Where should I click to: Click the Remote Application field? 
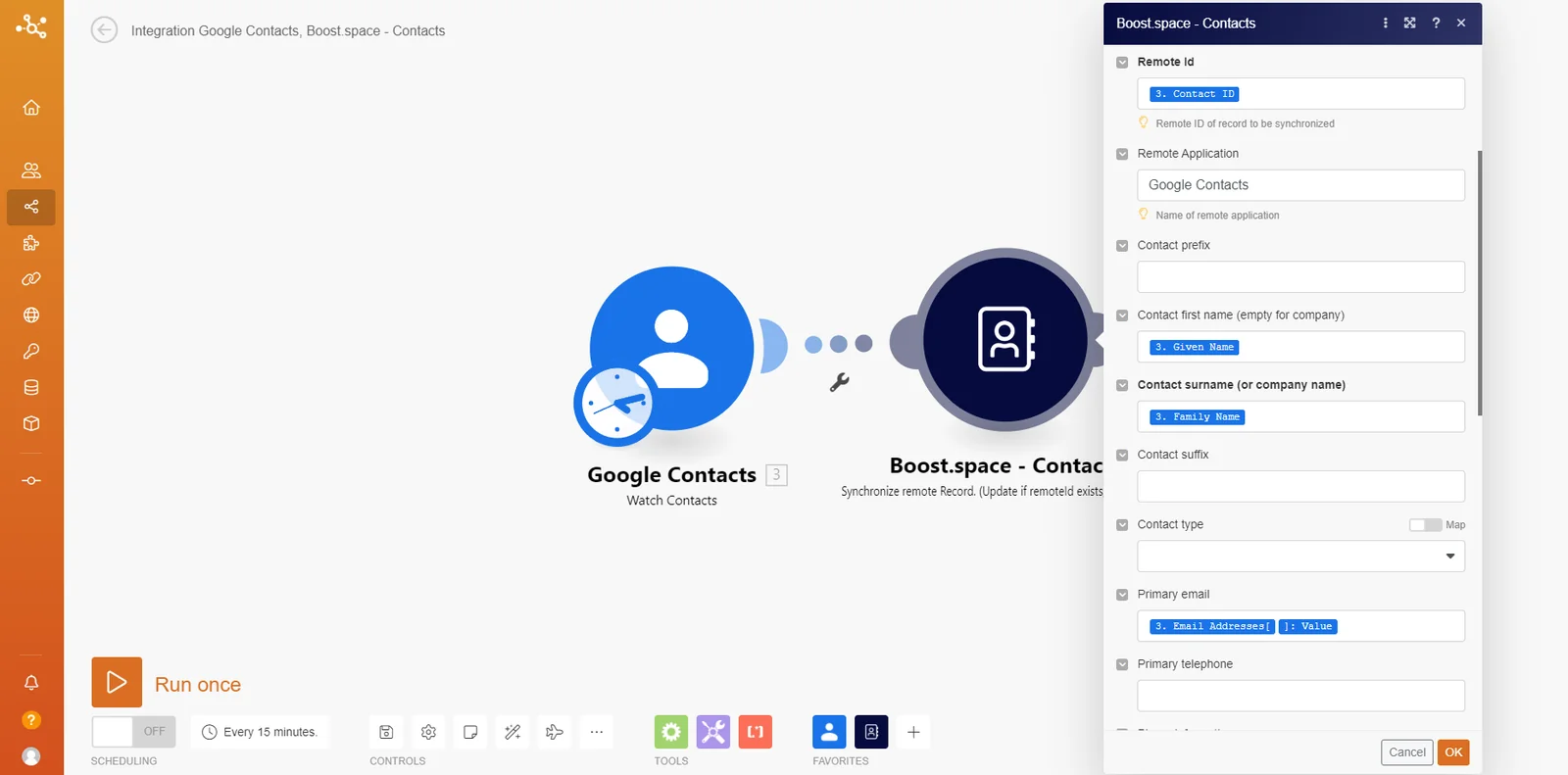pos(1300,185)
